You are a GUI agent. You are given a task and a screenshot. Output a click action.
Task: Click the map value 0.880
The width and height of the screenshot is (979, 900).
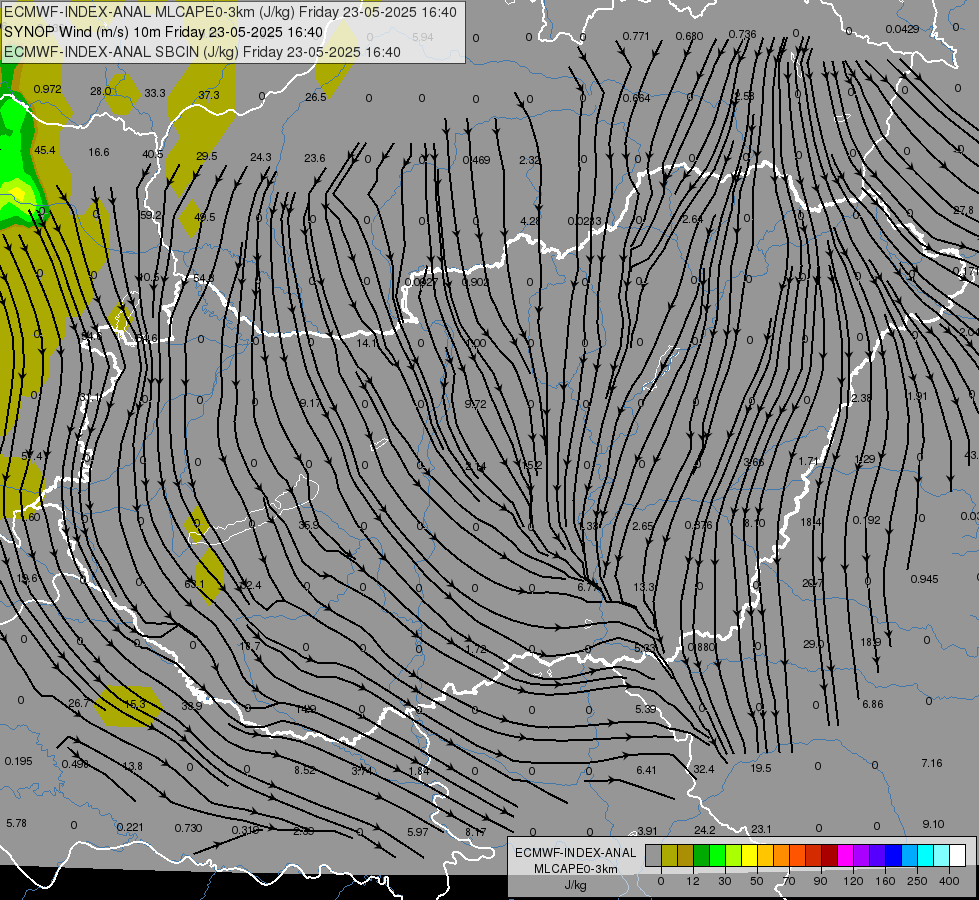coord(701,647)
